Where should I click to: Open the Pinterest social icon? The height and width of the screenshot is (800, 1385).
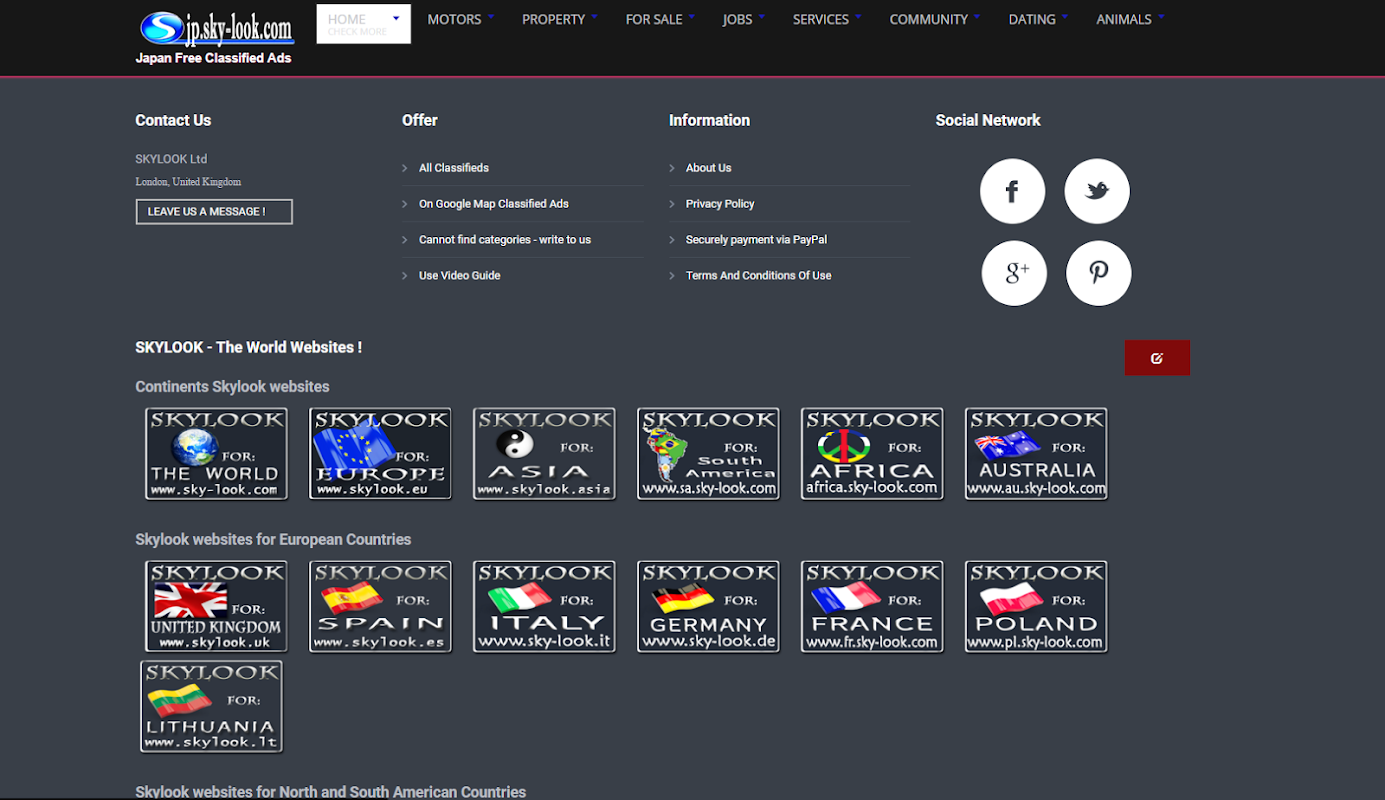[1098, 273]
